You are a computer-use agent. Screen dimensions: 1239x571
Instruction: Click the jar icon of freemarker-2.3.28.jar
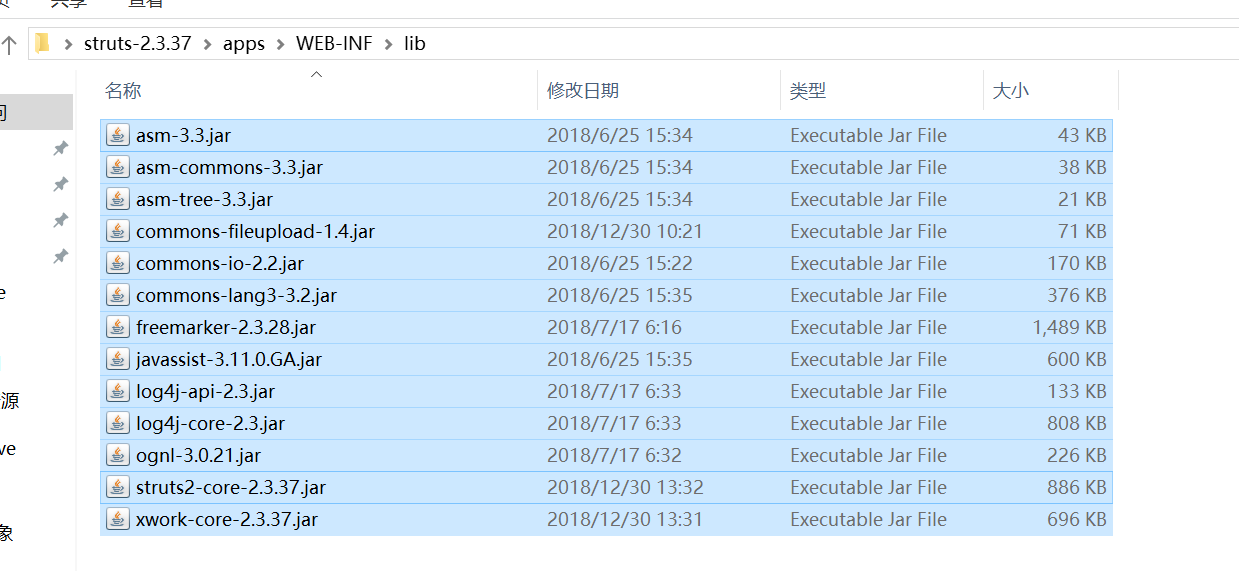point(118,327)
